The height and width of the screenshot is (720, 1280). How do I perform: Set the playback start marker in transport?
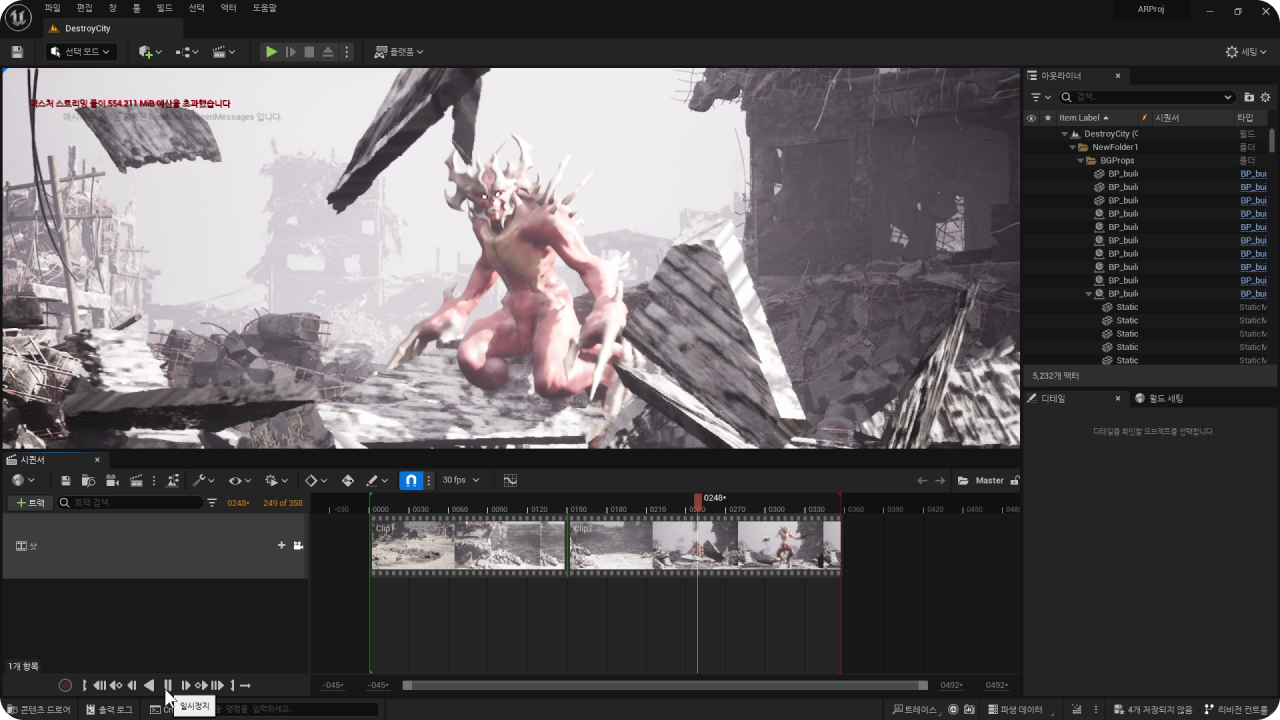click(x=84, y=685)
